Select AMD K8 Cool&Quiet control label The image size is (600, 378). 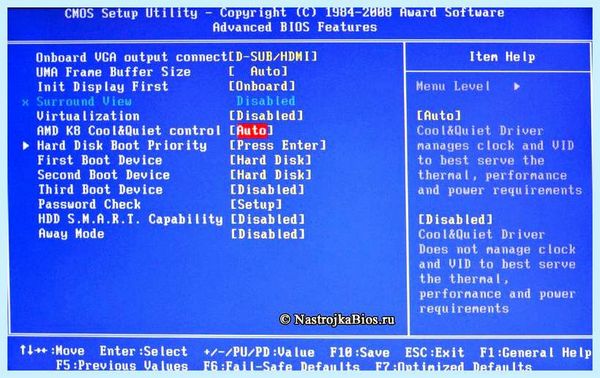129,131
